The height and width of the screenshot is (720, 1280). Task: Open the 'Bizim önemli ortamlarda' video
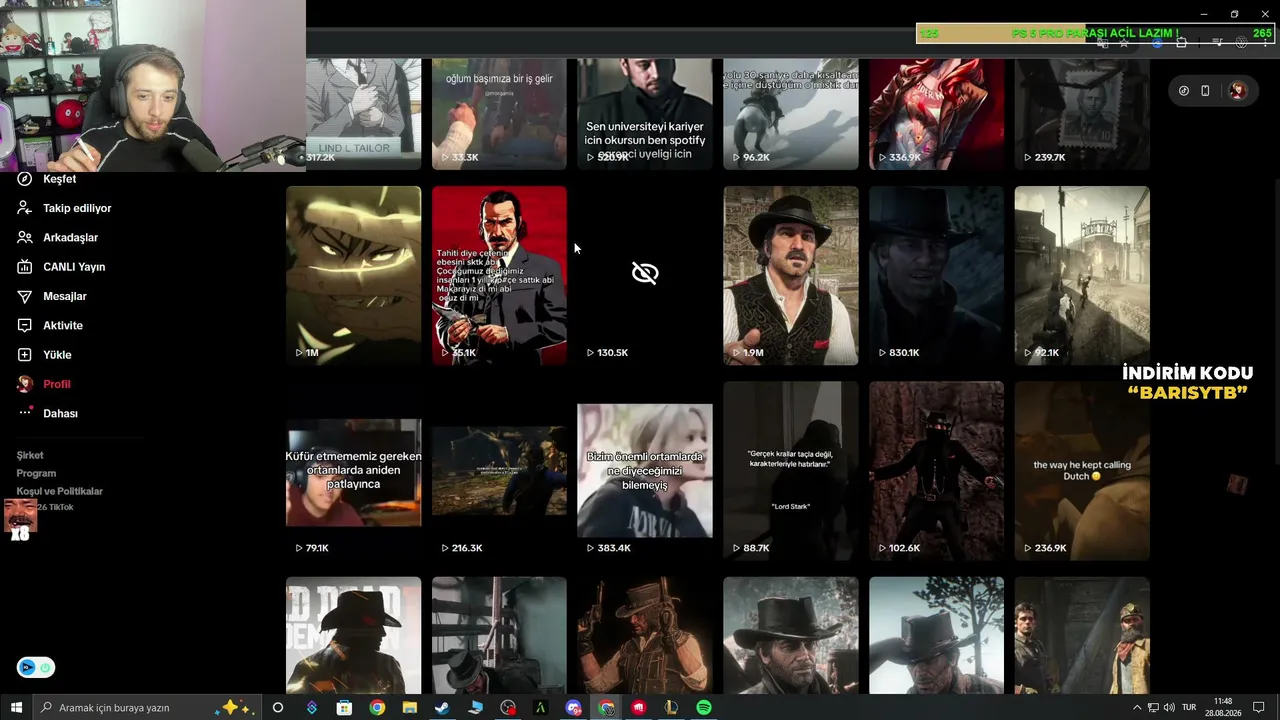645,471
